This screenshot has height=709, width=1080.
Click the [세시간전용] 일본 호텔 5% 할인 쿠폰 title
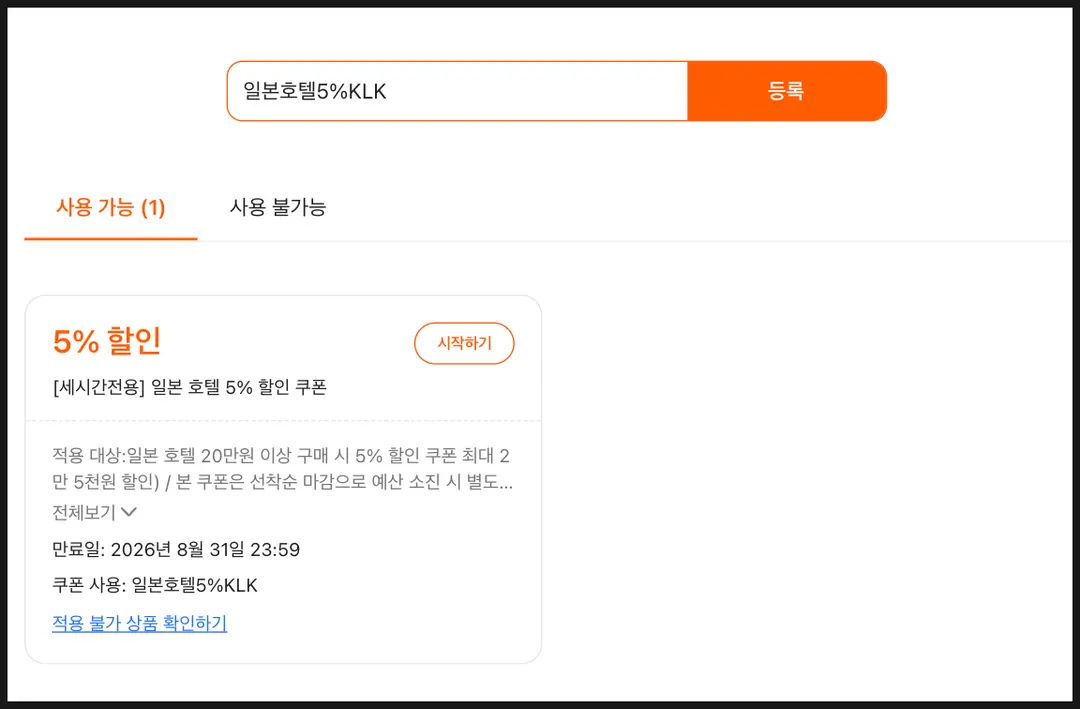[189, 387]
